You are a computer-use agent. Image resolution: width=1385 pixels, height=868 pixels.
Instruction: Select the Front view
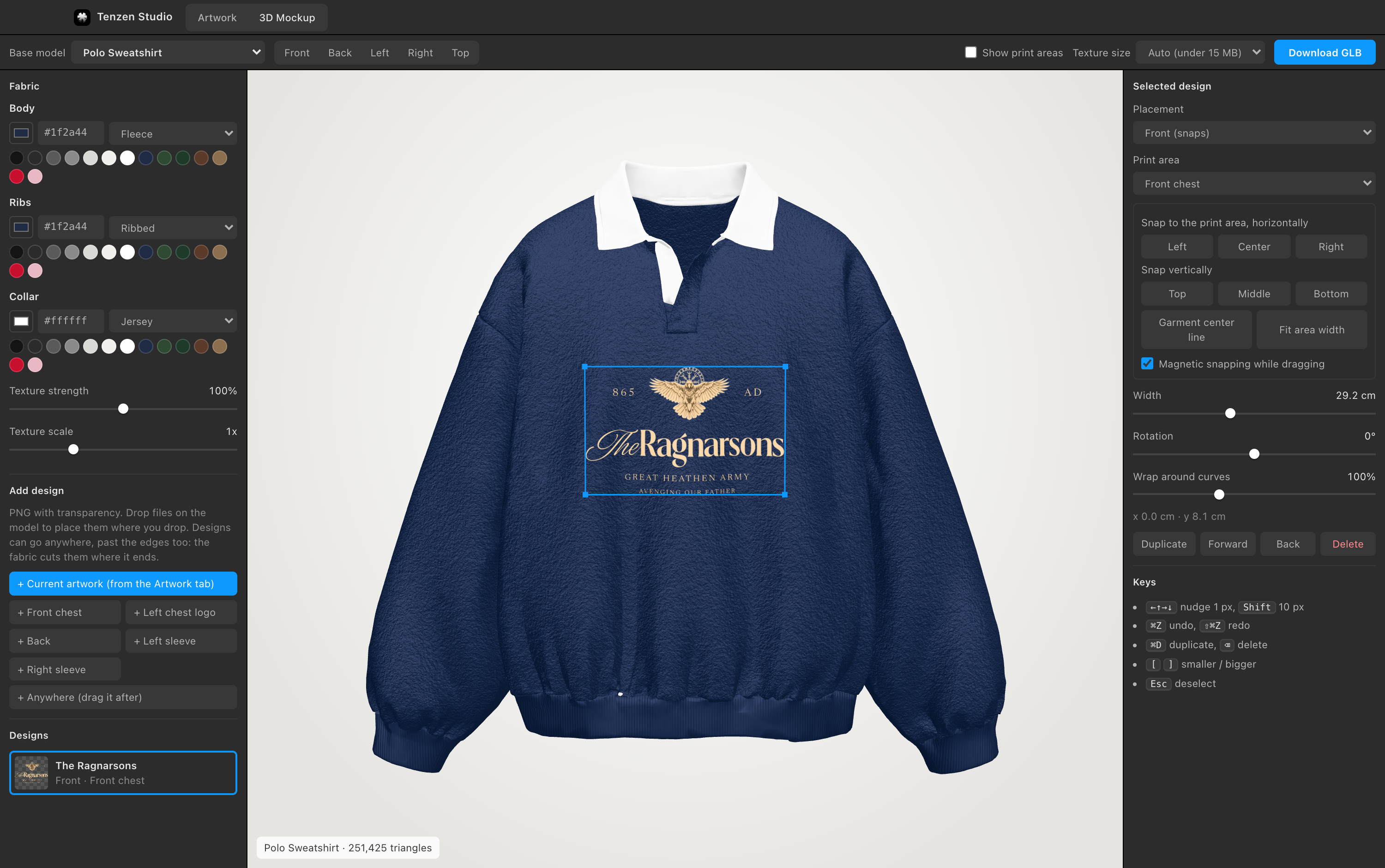pos(297,52)
